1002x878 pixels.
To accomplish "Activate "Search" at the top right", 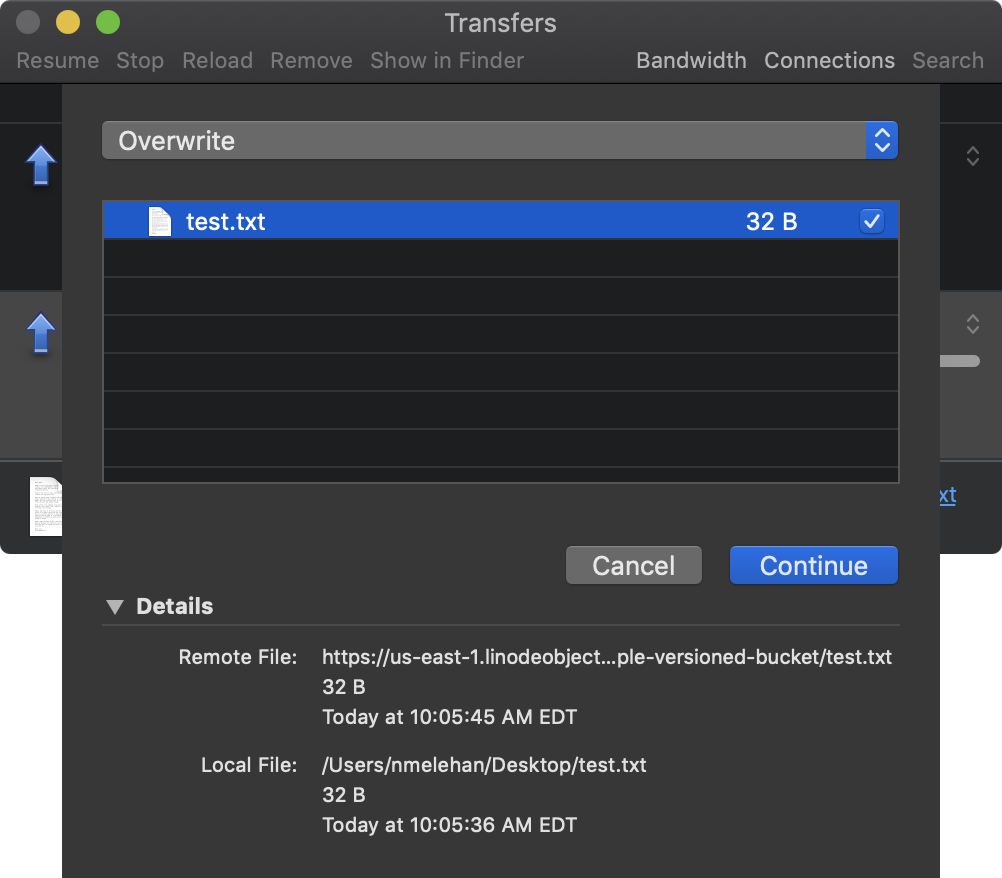I will (x=947, y=61).
